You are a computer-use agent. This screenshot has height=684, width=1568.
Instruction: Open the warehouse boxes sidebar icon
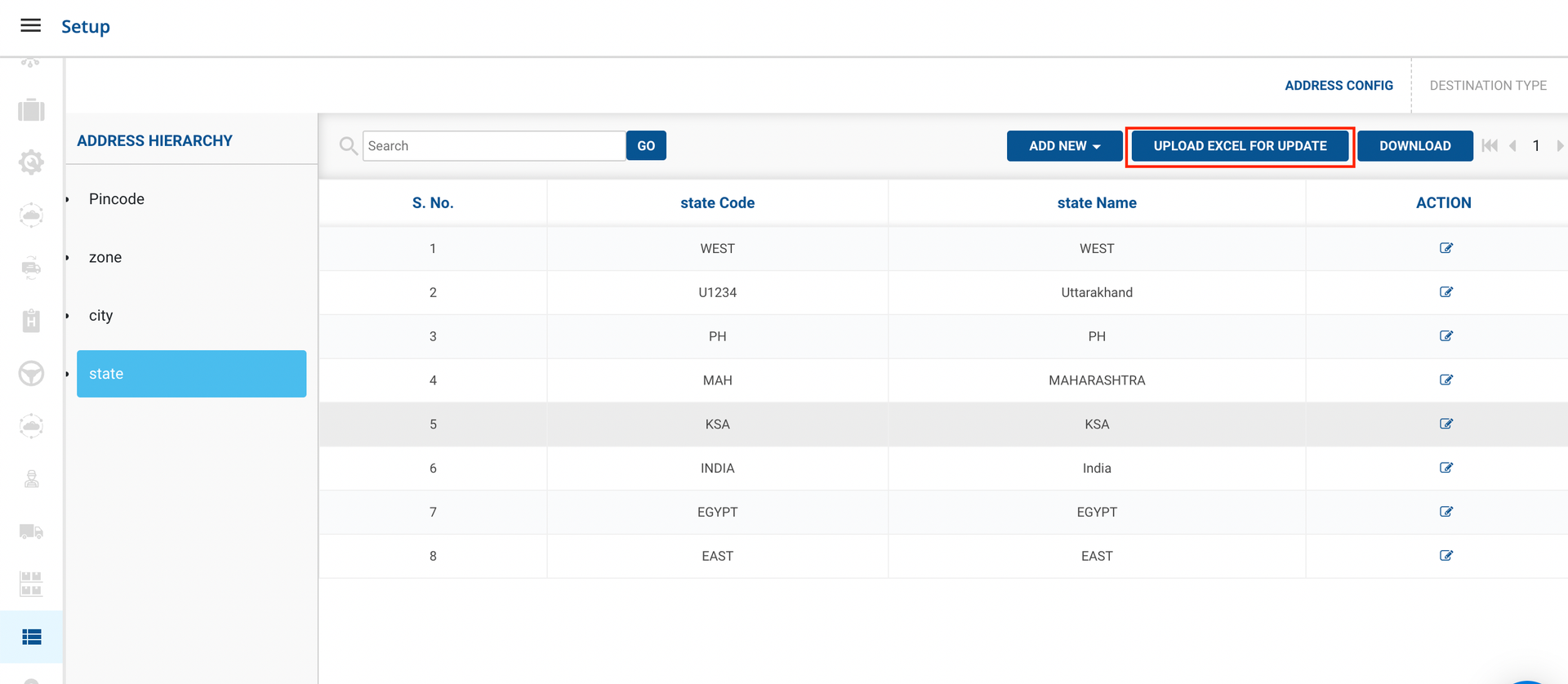click(x=31, y=584)
